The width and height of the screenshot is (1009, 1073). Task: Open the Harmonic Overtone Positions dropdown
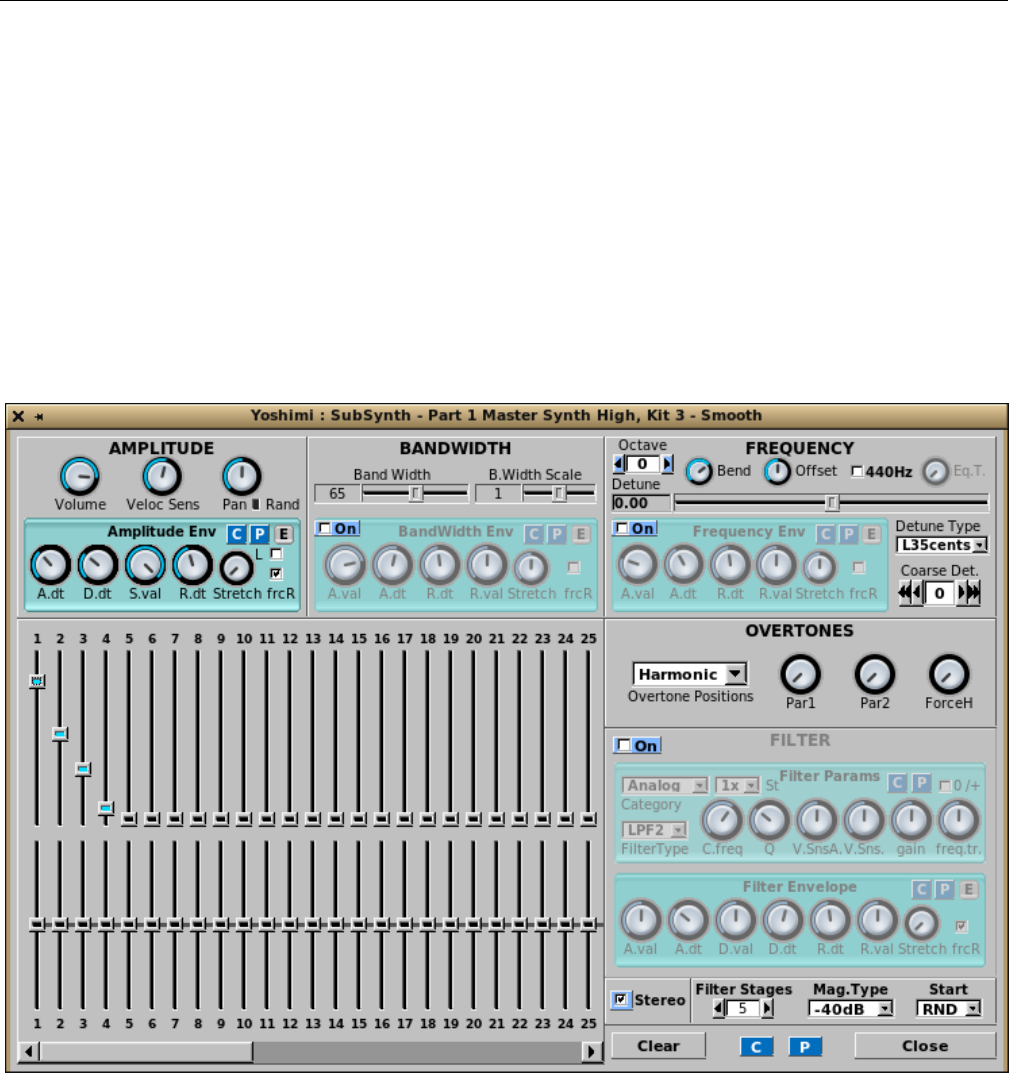tap(690, 674)
